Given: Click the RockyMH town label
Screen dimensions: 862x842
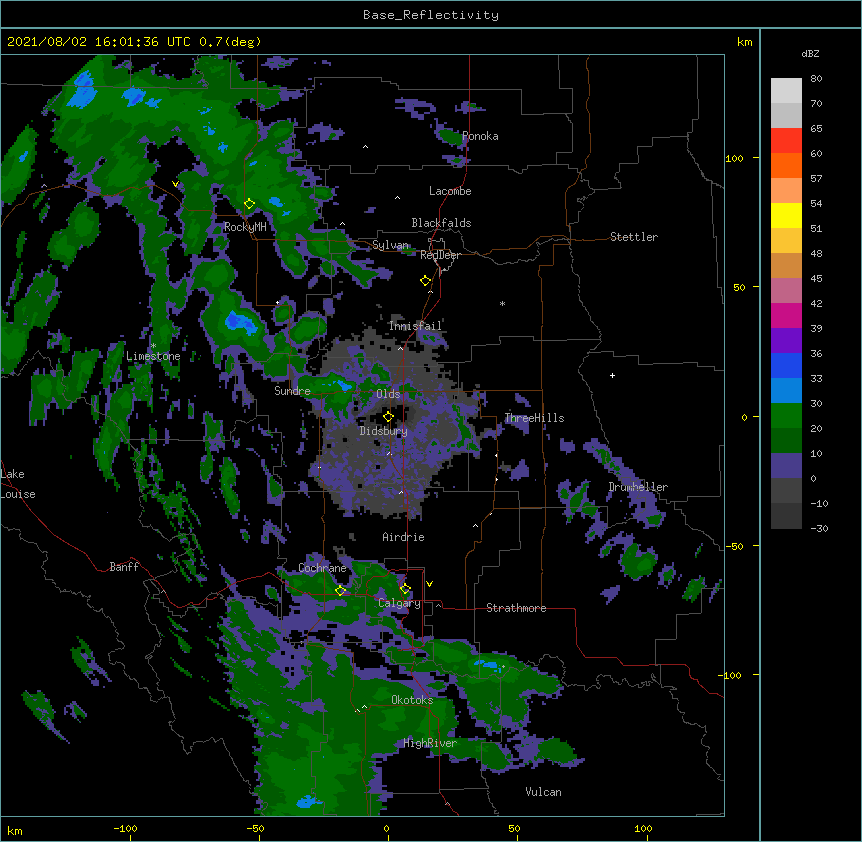Looking at the screenshot, I should pos(245,227).
